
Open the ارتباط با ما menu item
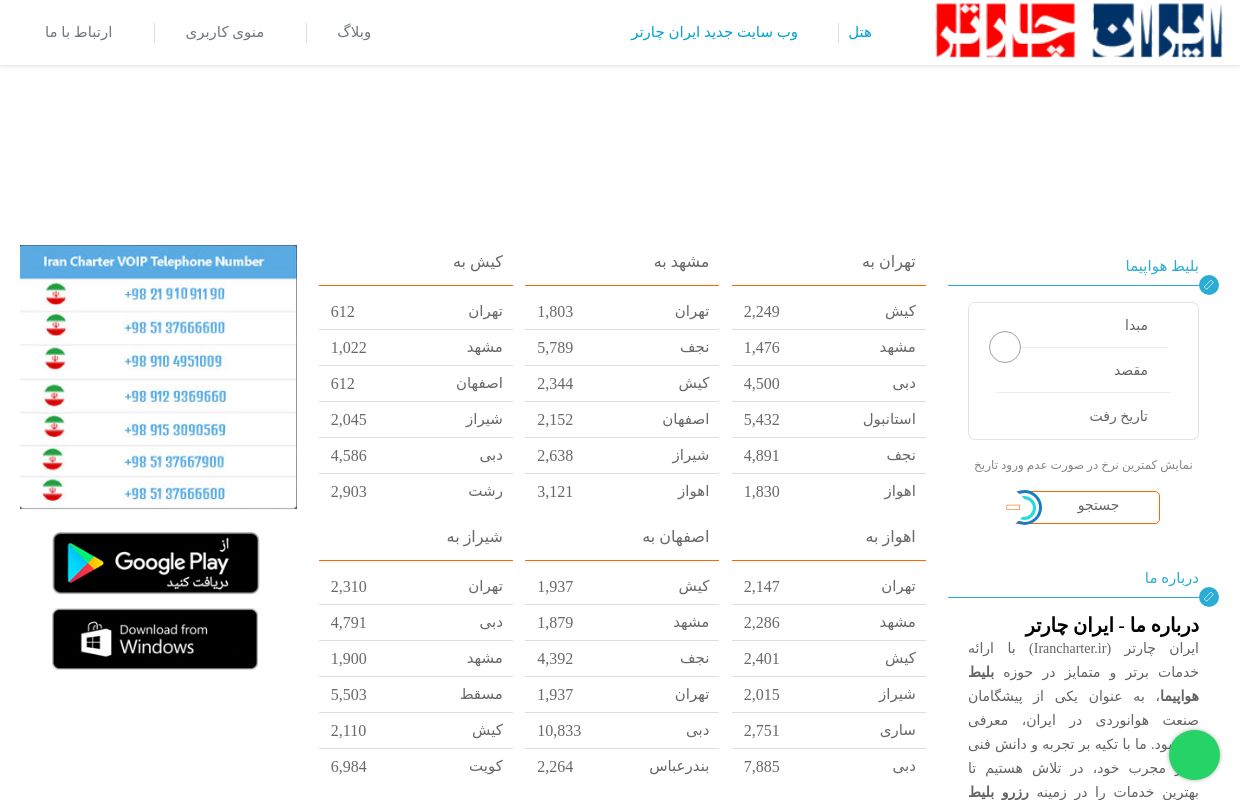click(x=79, y=32)
